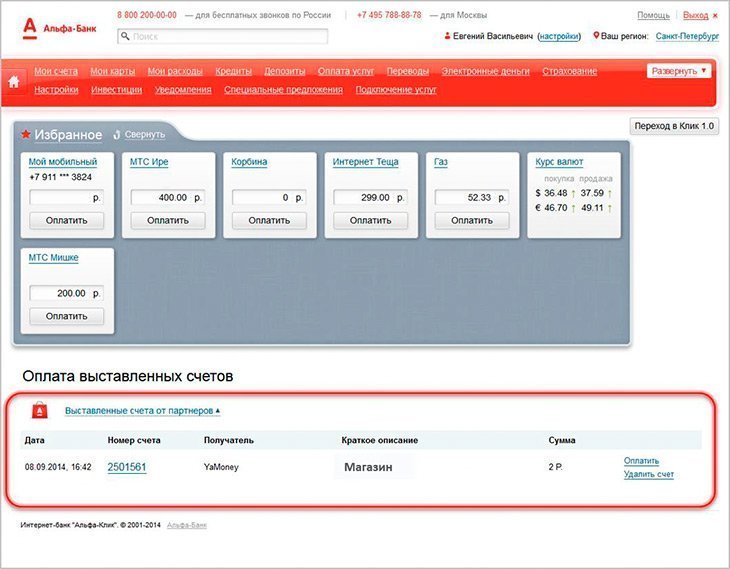Click the Alfa-Bank logo
The image size is (730, 569).
pyautogui.click(x=59, y=28)
